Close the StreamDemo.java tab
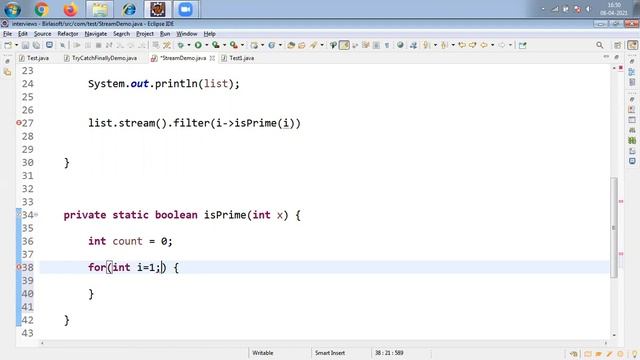Image resolution: width=640 pixels, height=360 pixels. 212,58
